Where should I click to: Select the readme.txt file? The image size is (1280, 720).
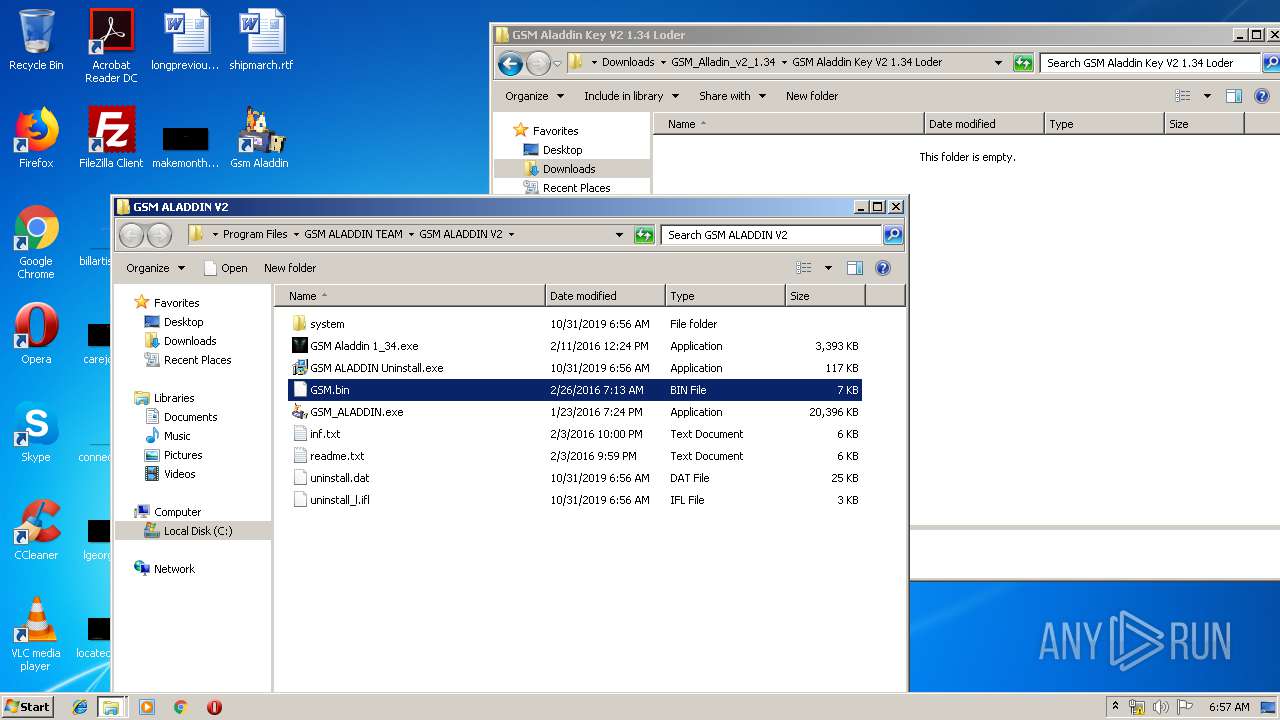[x=337, y=456]
